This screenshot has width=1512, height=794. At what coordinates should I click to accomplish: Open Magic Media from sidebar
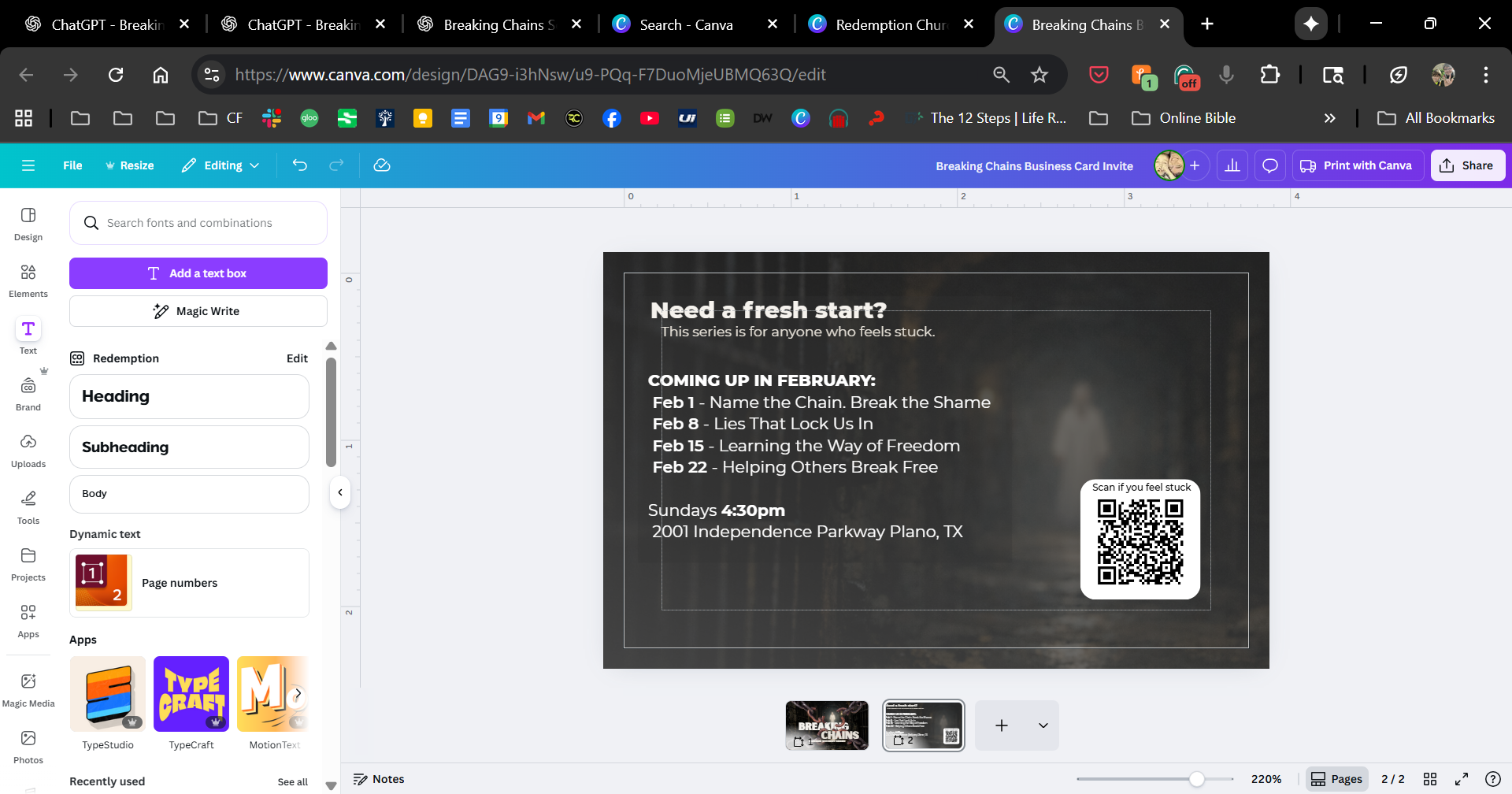point(28,689)
